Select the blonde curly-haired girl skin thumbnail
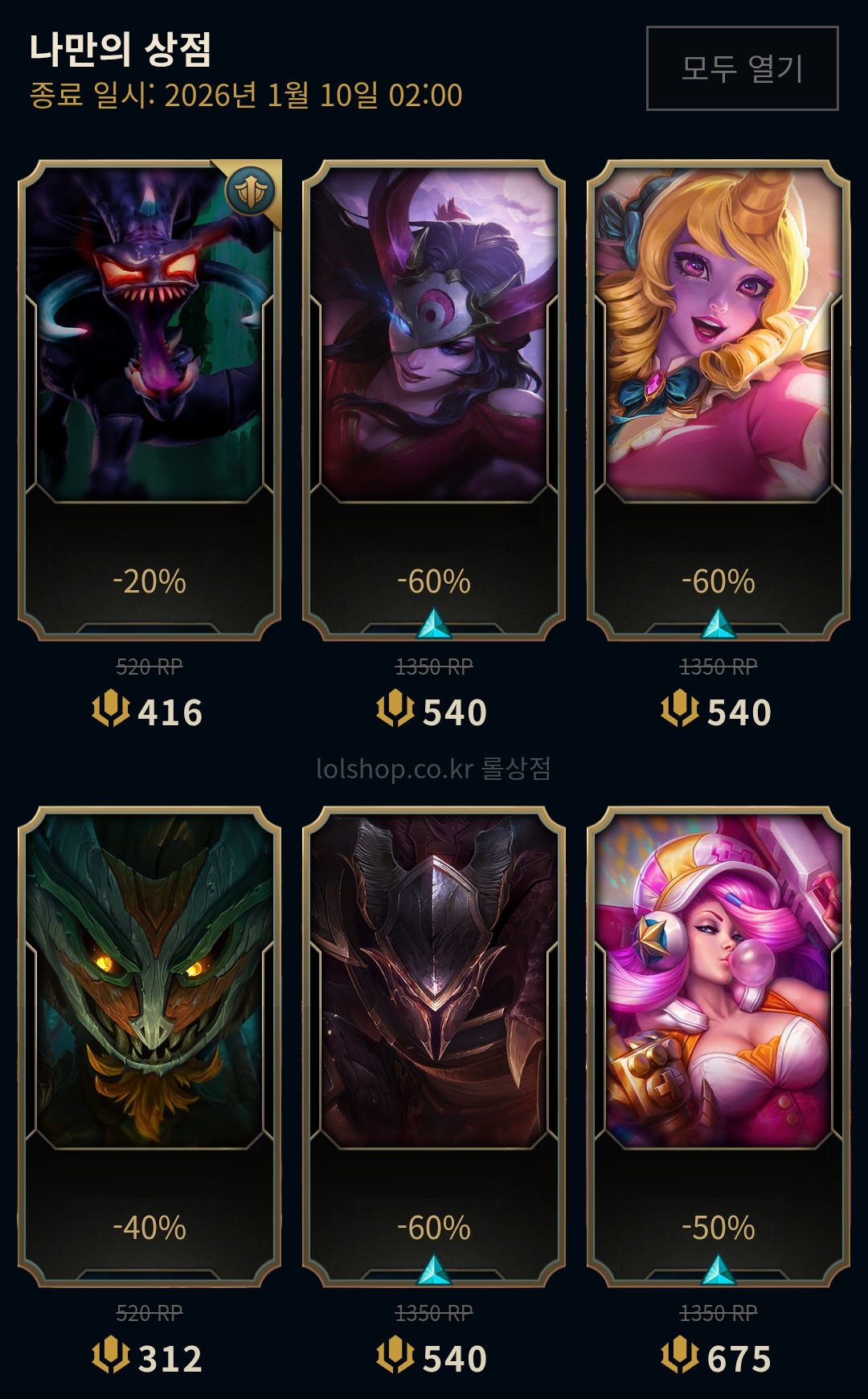The image size is (868, 1399). click(x=719, y=334)
